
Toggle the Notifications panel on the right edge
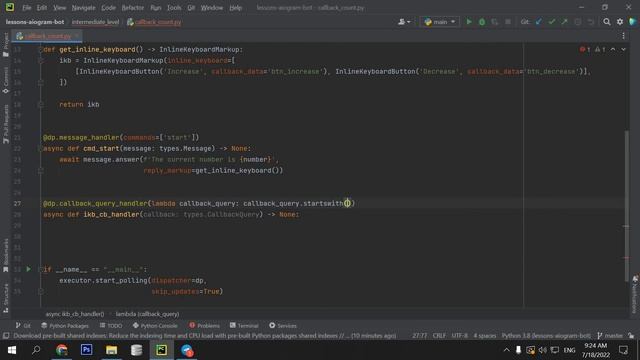[635, 295]
